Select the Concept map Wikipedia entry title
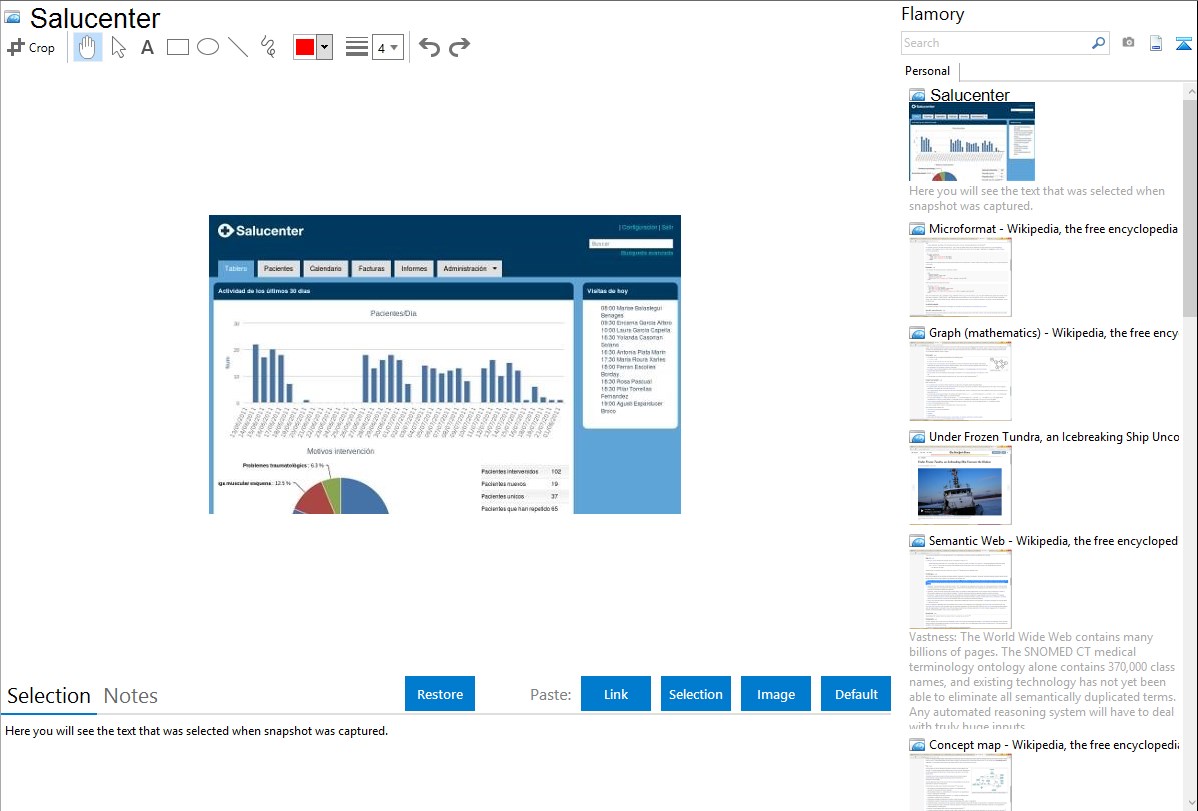 click(x=1054, y=745)
